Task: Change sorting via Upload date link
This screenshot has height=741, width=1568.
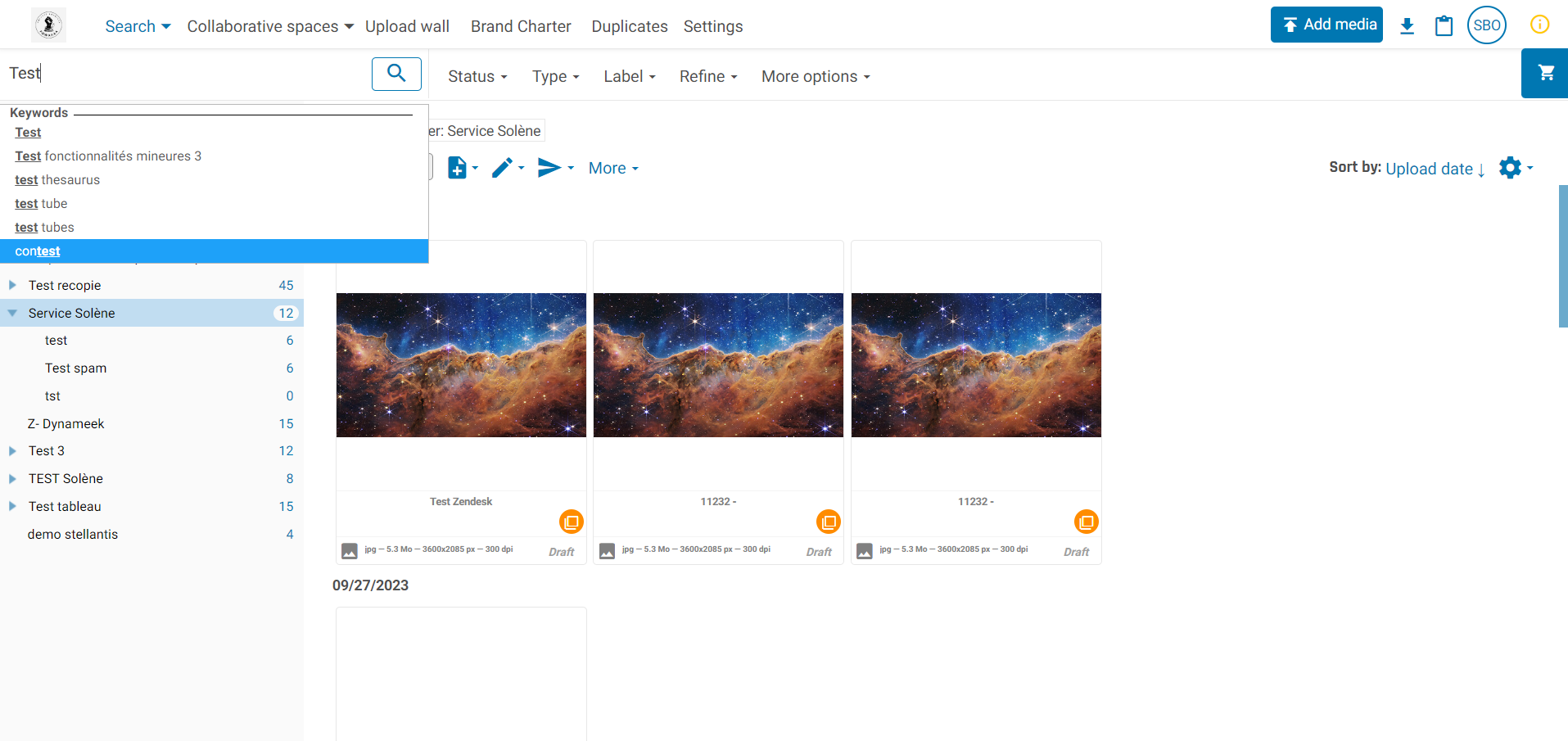Action: [1429, 169]
